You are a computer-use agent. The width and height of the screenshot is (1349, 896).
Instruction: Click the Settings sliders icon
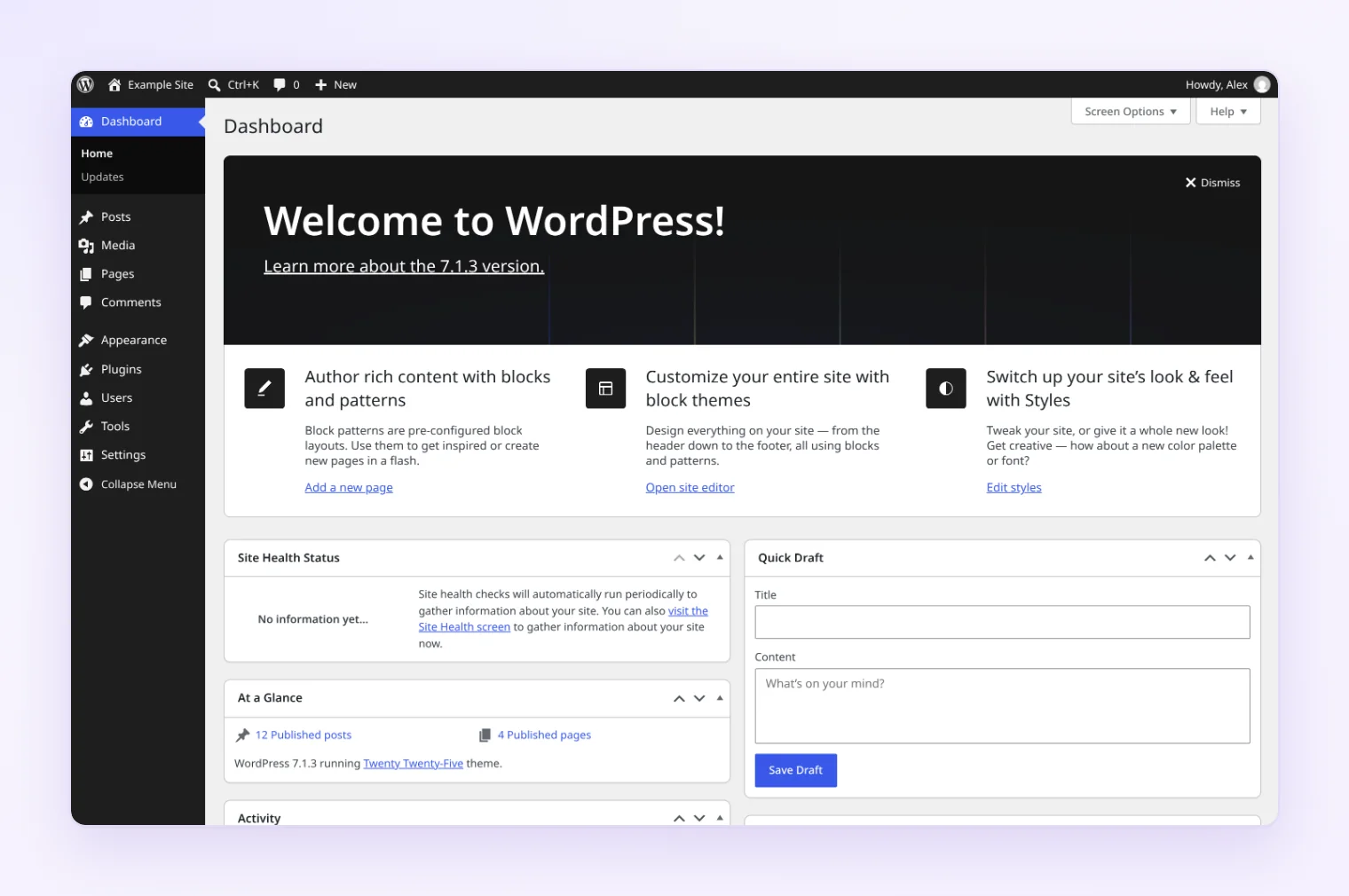pos(86,455)
